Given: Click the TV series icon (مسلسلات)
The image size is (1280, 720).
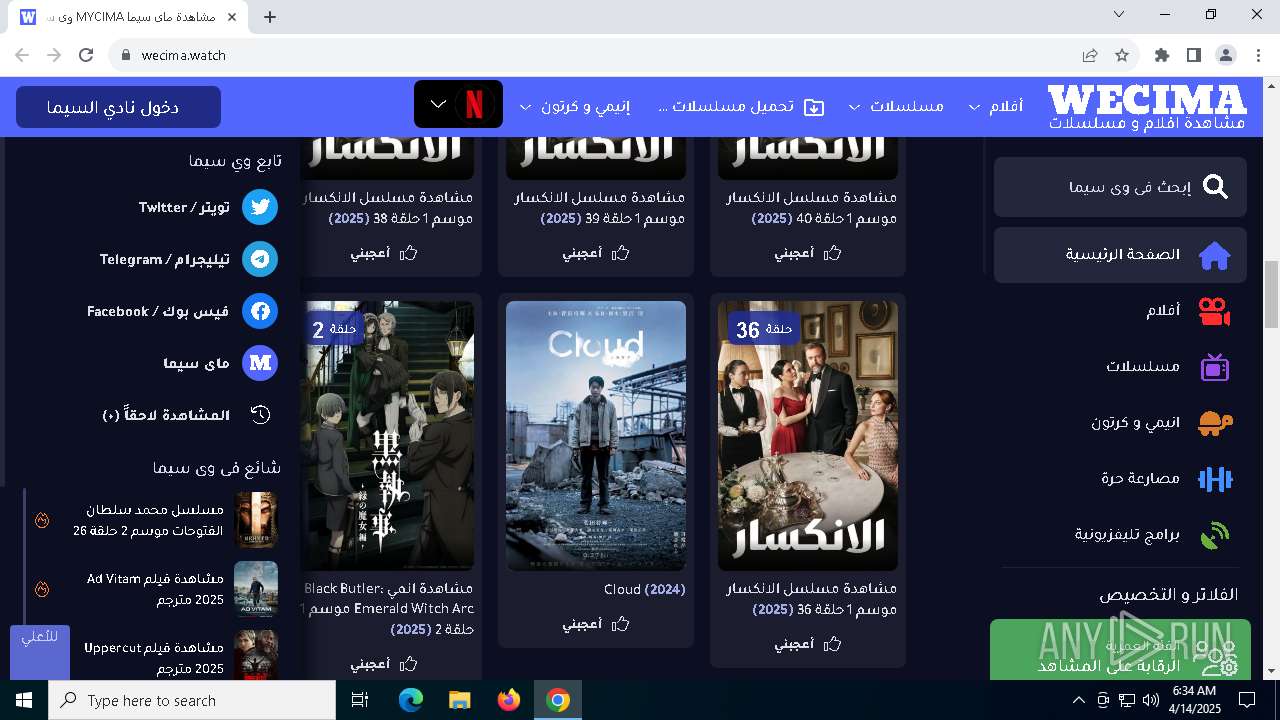Looking at the screenshot, I should [1214, 367].
